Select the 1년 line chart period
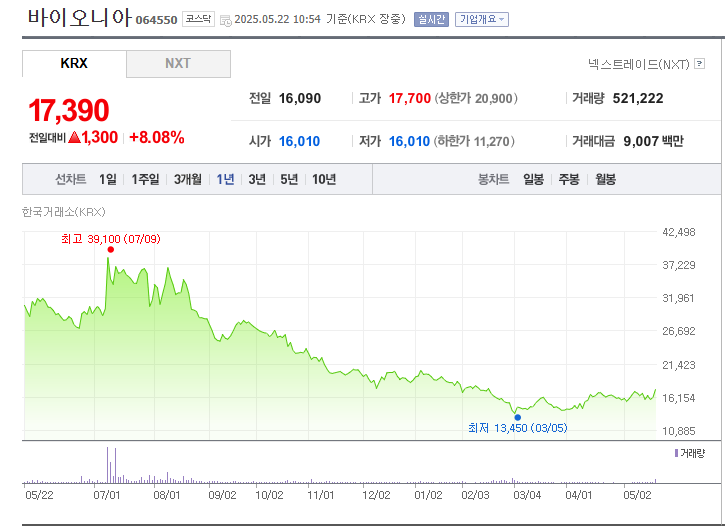725x526 pixels. (x=226, y=179)
